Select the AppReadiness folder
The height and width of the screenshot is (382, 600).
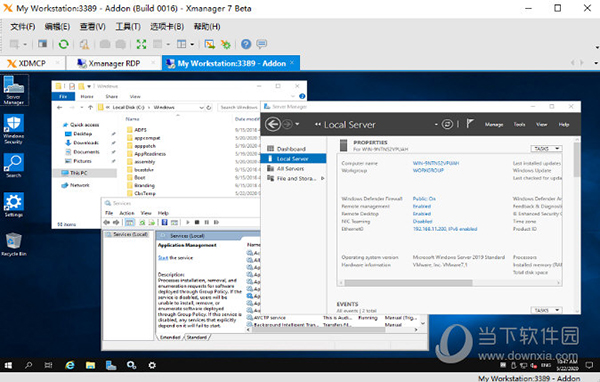pos(150,154)
